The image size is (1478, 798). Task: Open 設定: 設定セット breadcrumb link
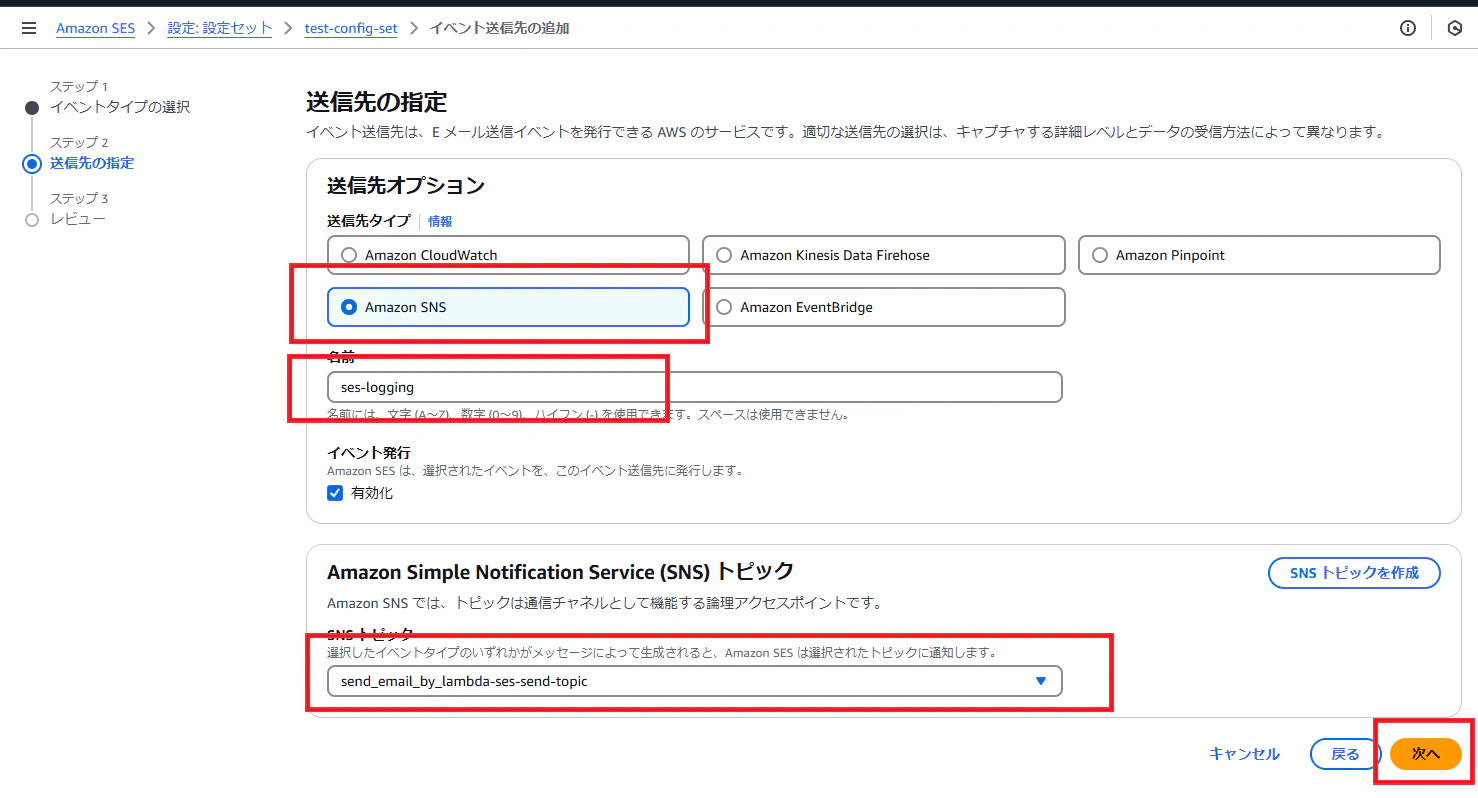(x=220, y=28)
